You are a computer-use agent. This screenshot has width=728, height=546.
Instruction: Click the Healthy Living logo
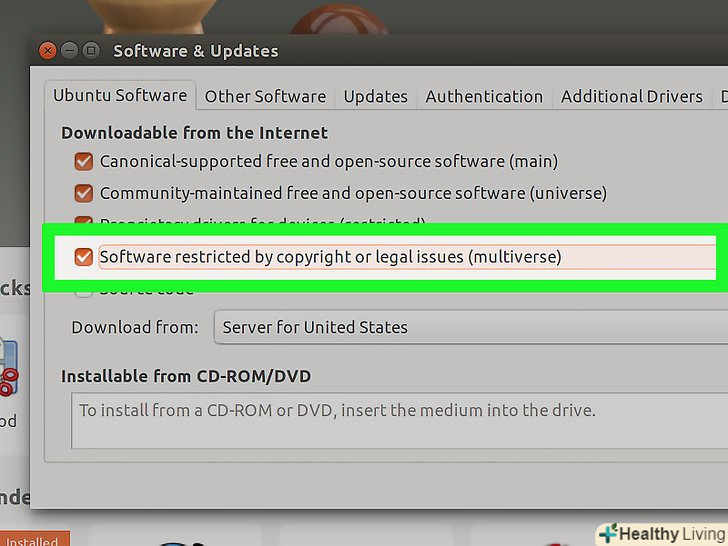[661, 533]
